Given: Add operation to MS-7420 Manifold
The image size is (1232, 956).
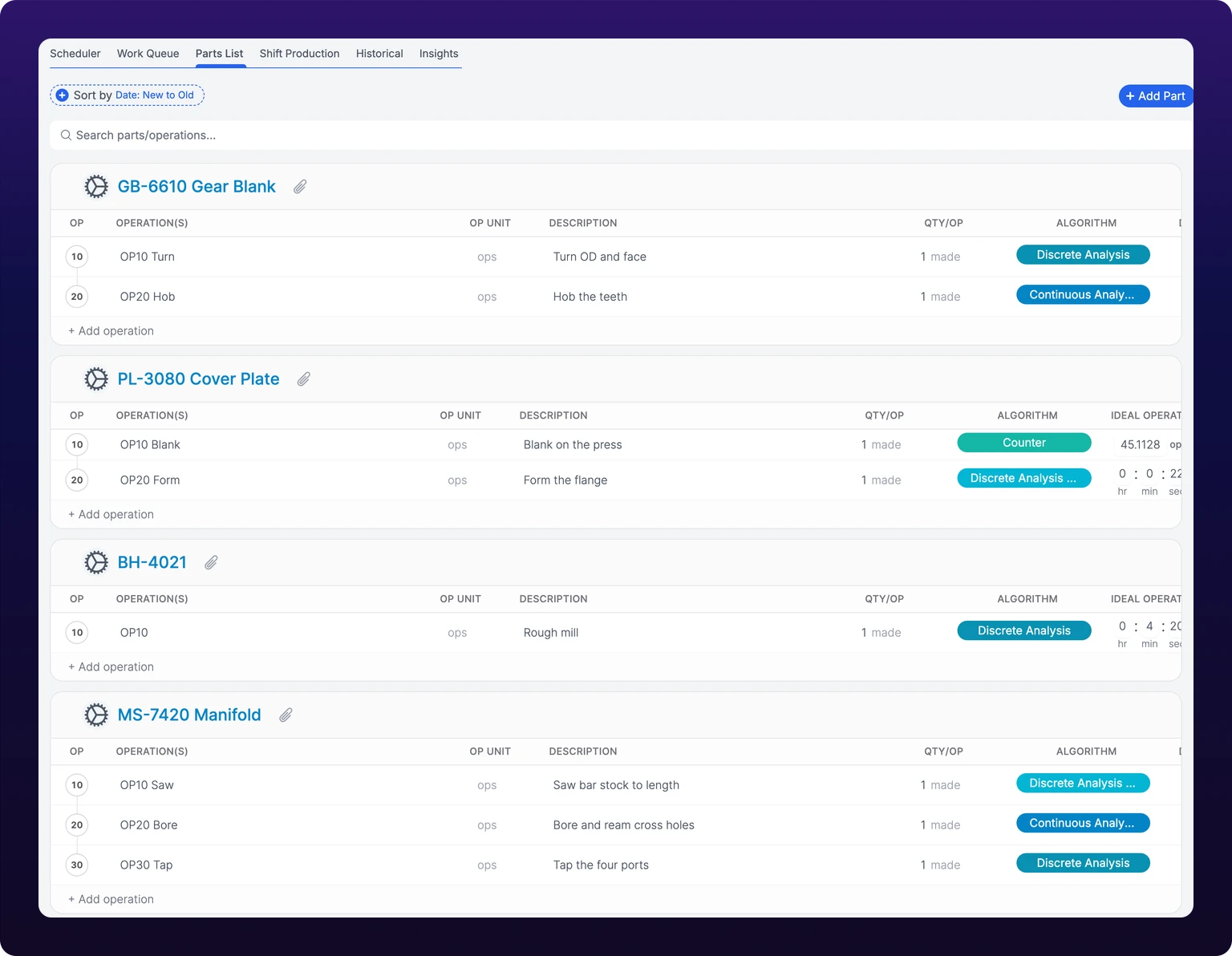Looking at the screenshot, I should [x=111, y=900].
